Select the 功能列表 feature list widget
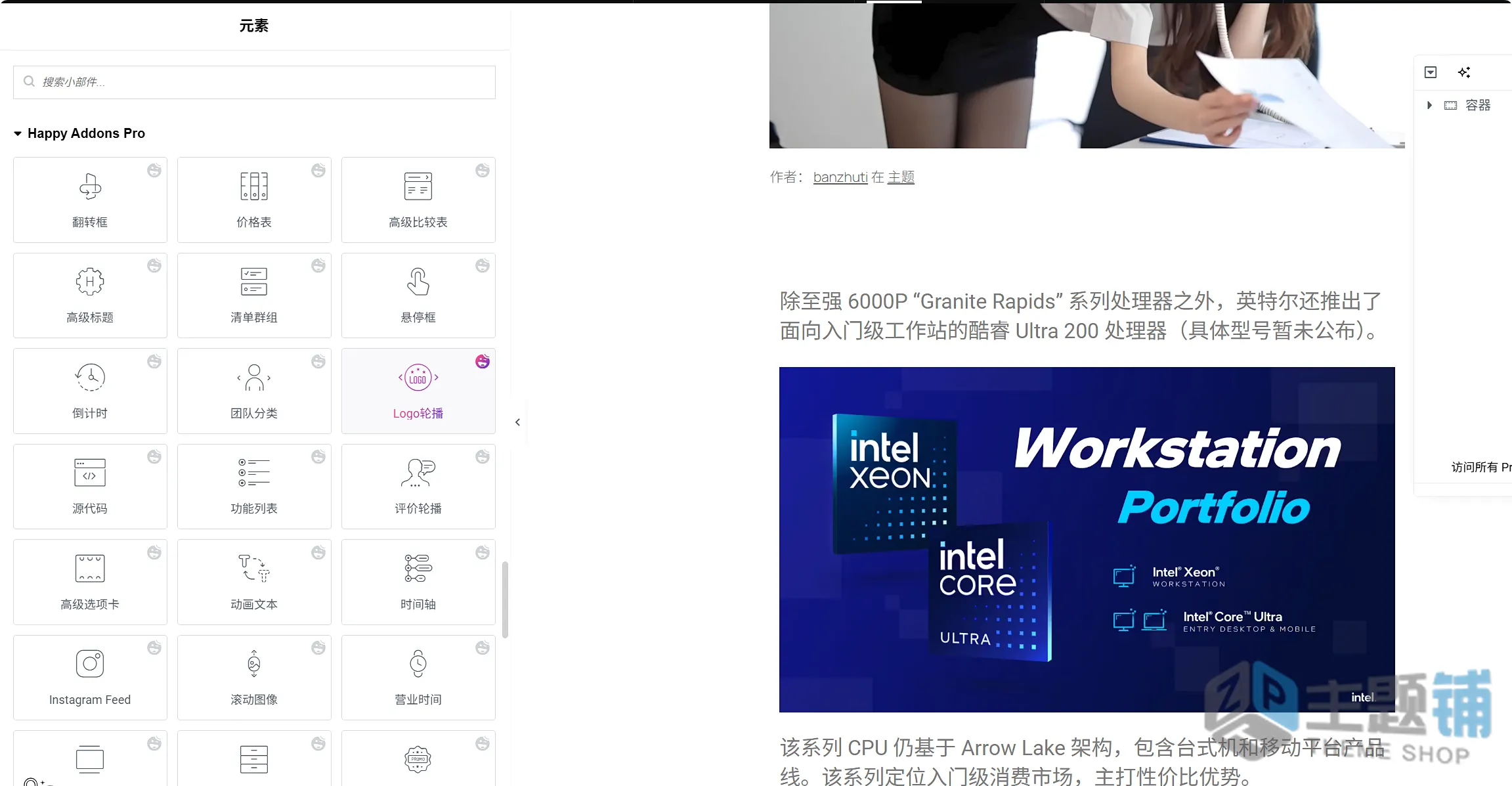Viewport: 1512px width, 786px height. (x=254, y=487)
